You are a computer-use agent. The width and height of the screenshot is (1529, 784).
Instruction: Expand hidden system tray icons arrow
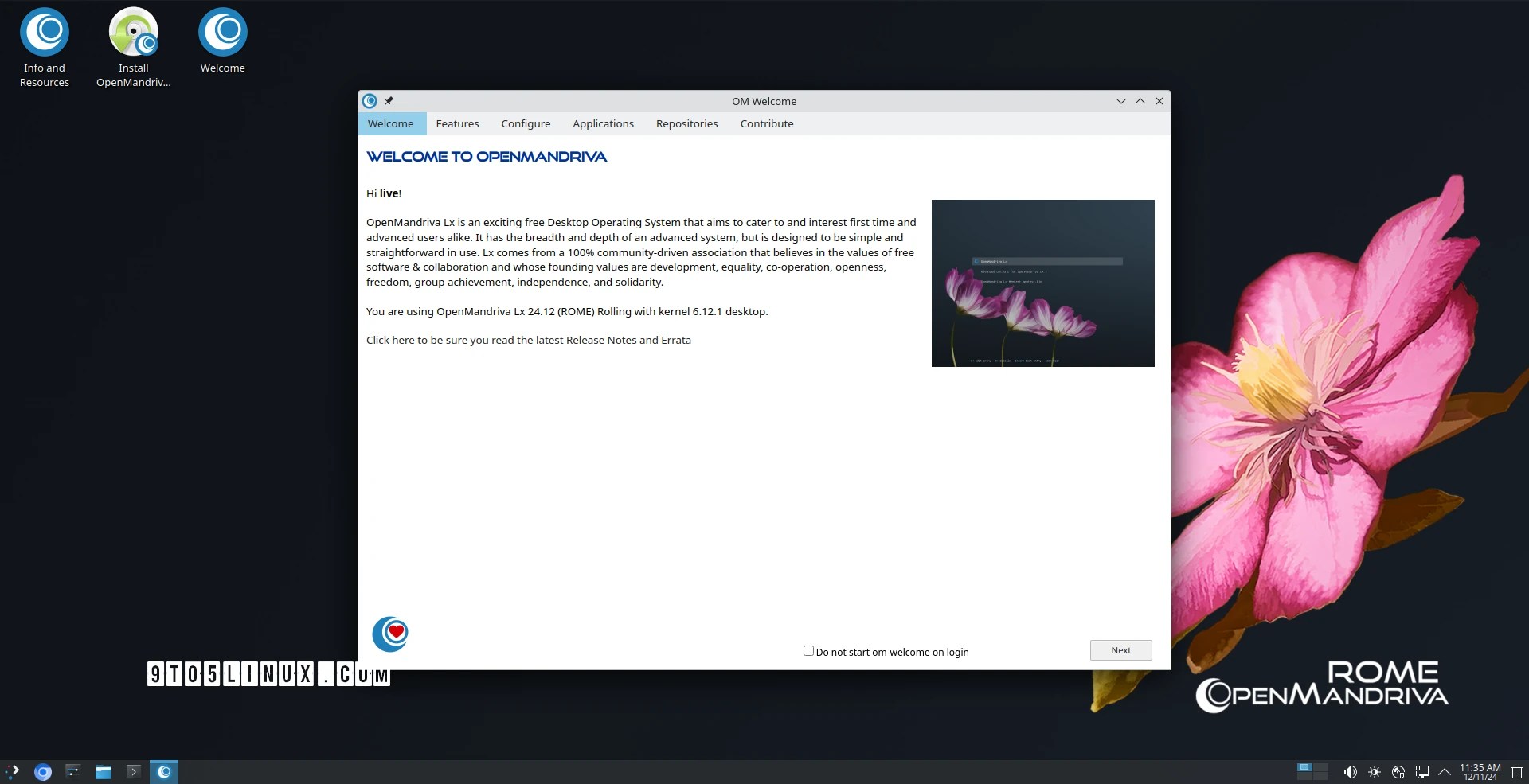pyautogui.click(x=1445, y=772)
